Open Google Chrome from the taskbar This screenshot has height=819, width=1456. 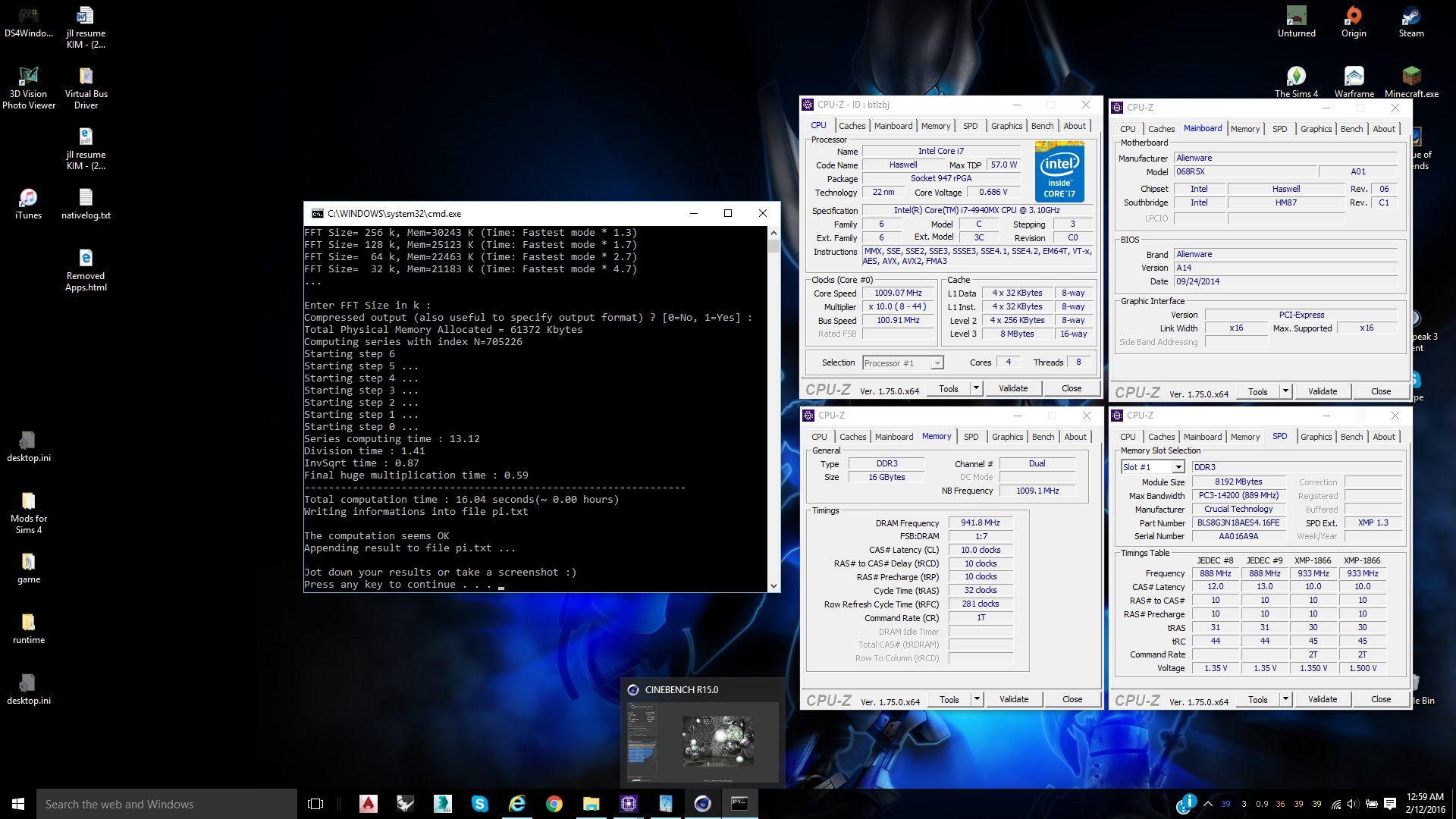coord(554,804)
